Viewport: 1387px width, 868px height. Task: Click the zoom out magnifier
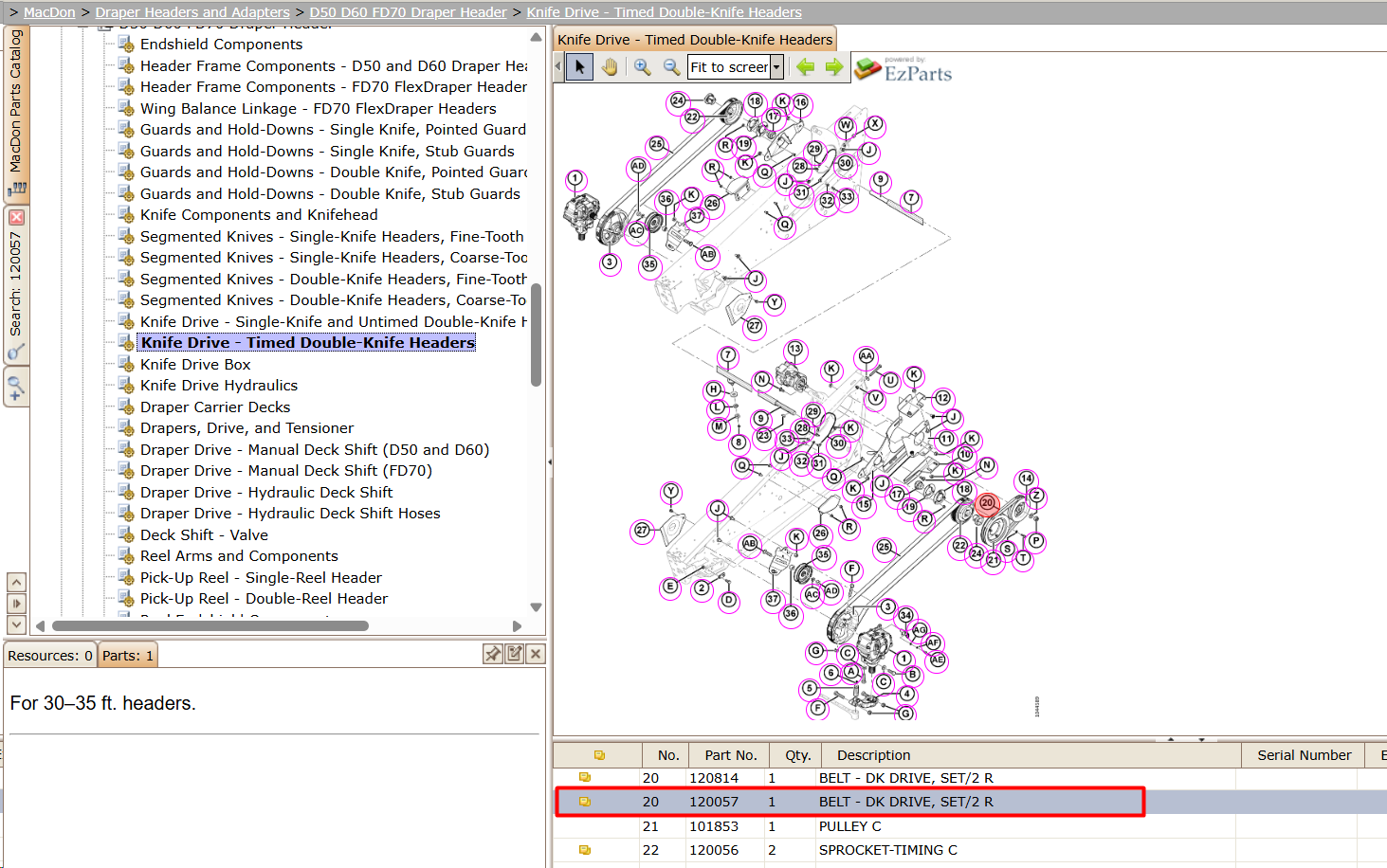671,67
